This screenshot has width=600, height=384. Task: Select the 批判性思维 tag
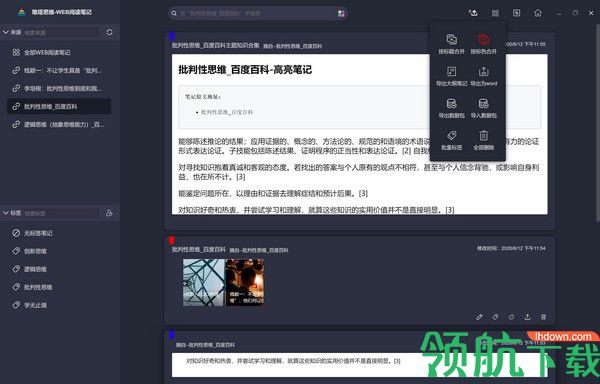tap(59, 287)
